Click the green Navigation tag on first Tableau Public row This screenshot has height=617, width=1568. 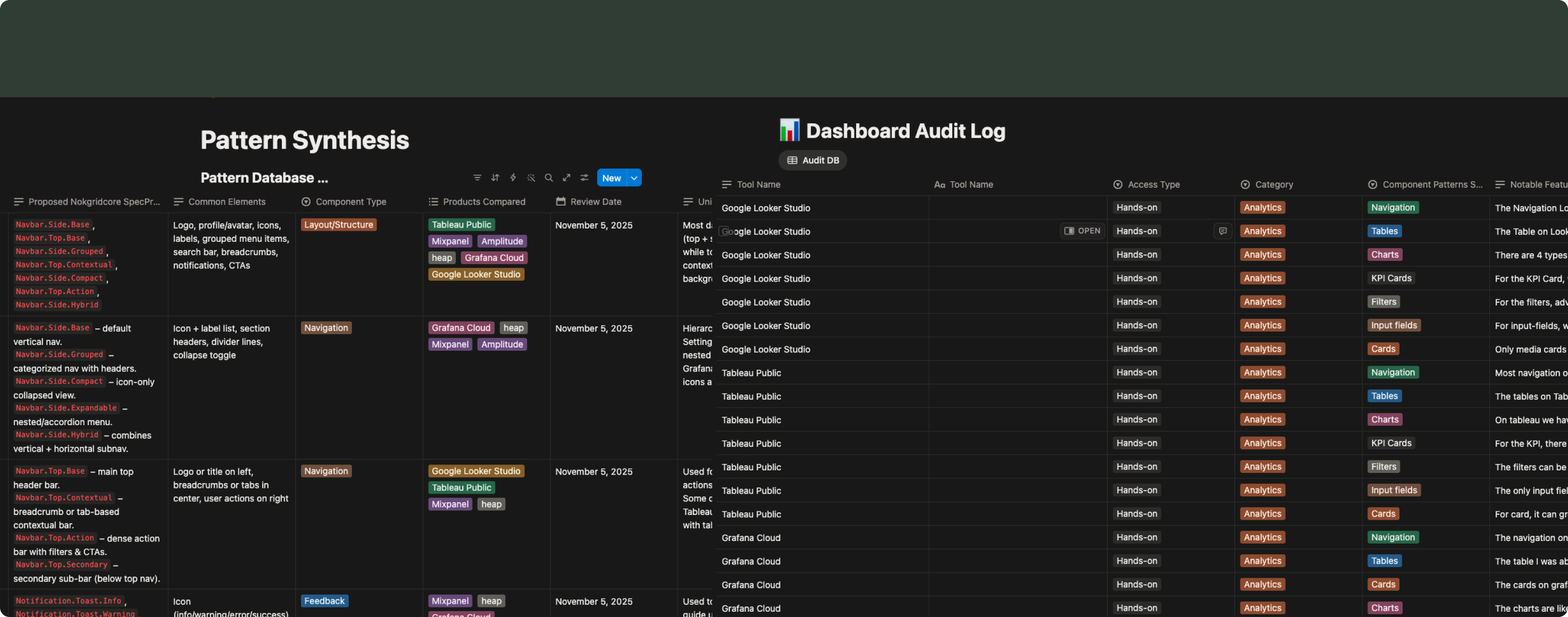coord(1393,373)
